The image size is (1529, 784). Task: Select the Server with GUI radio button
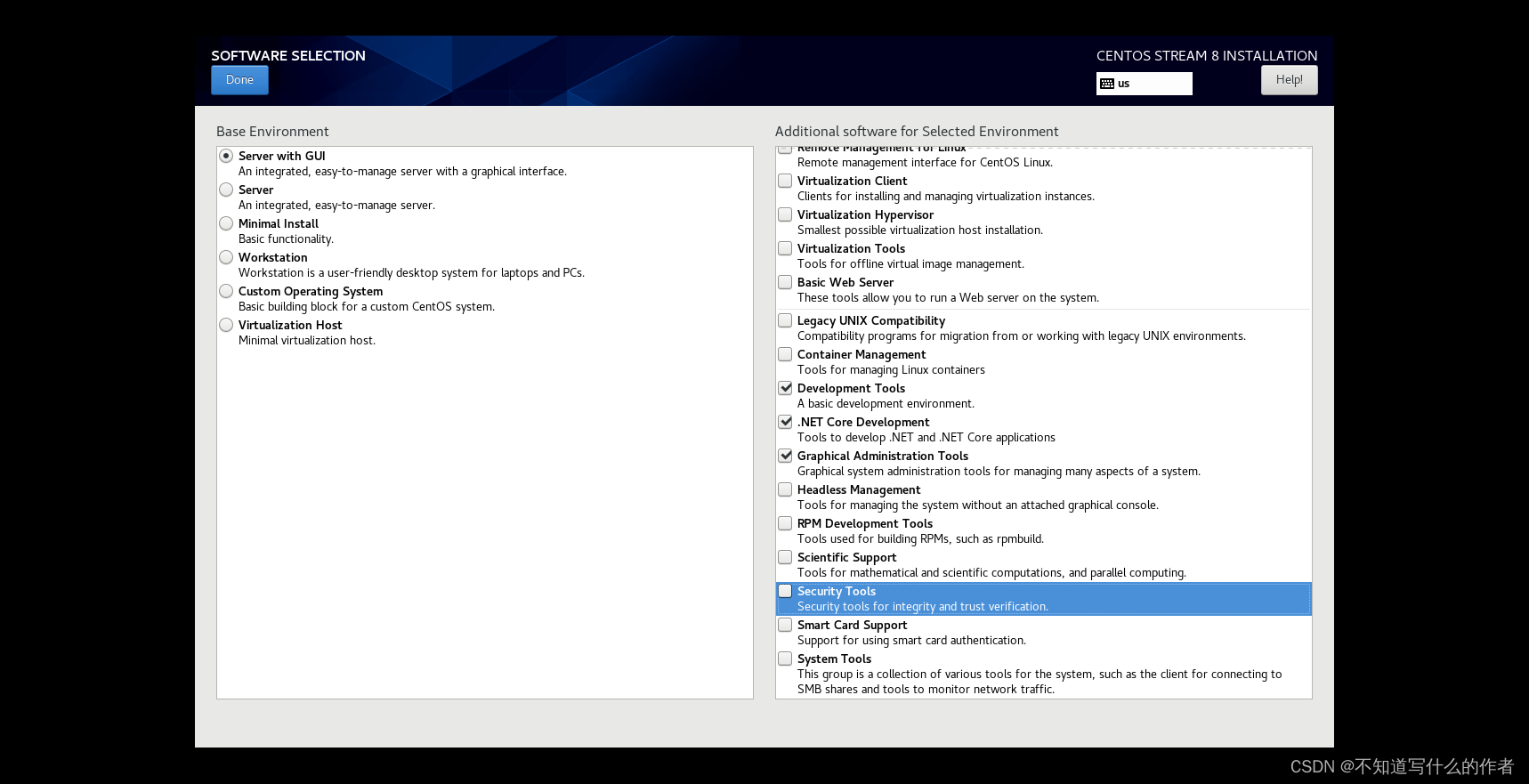226,156
